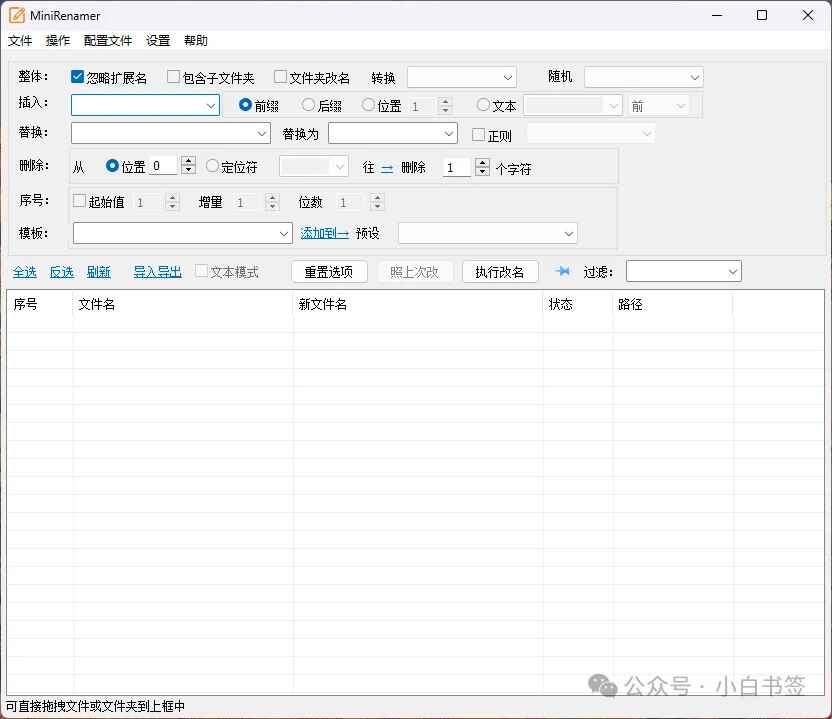Viewport: 832px width, 719px height.
Task: Click the 全选 link
Action: 24,272
